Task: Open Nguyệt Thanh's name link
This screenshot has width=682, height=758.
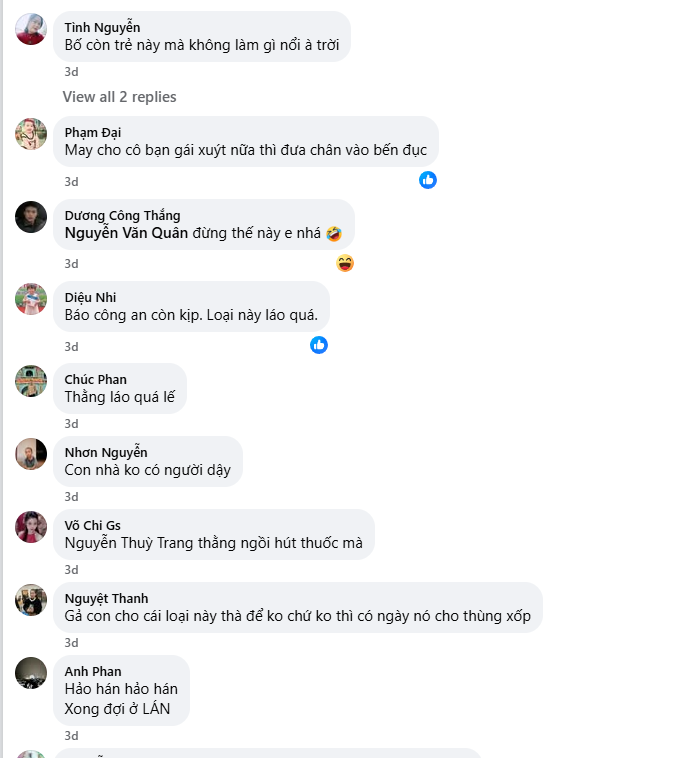Action: coord(106,598)
